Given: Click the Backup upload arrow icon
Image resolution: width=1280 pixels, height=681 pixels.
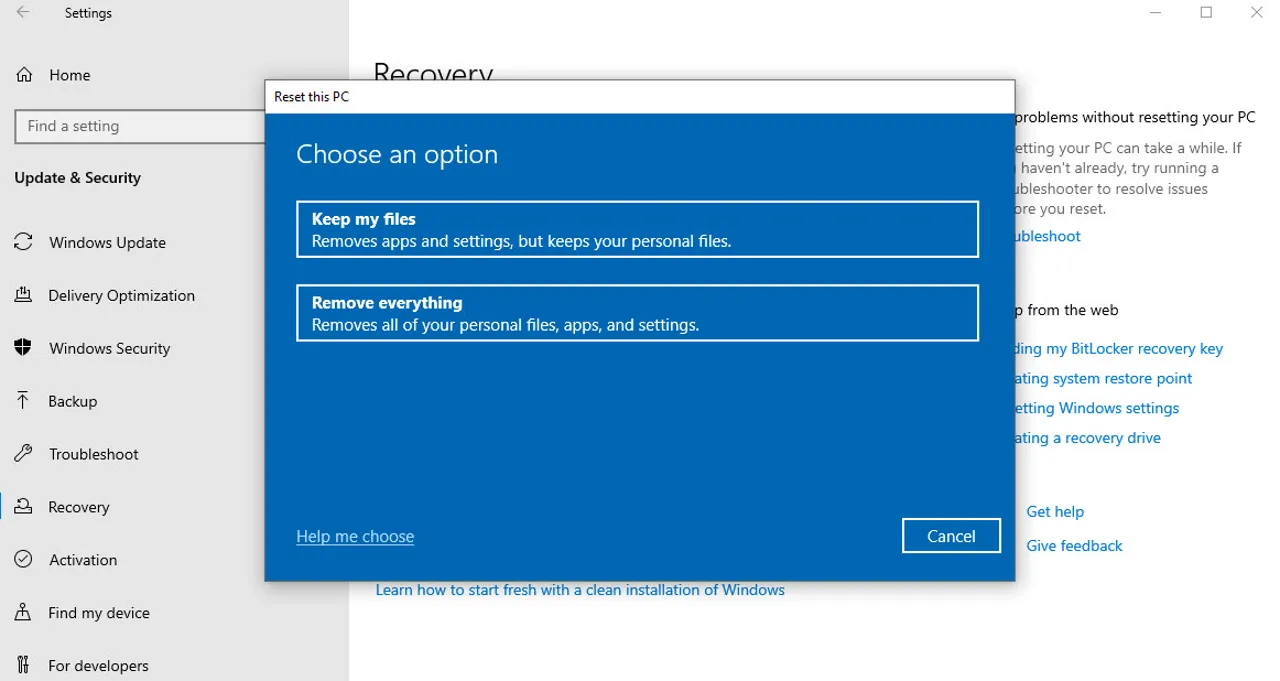Looking at the screenshot, I should coord(23,401).
